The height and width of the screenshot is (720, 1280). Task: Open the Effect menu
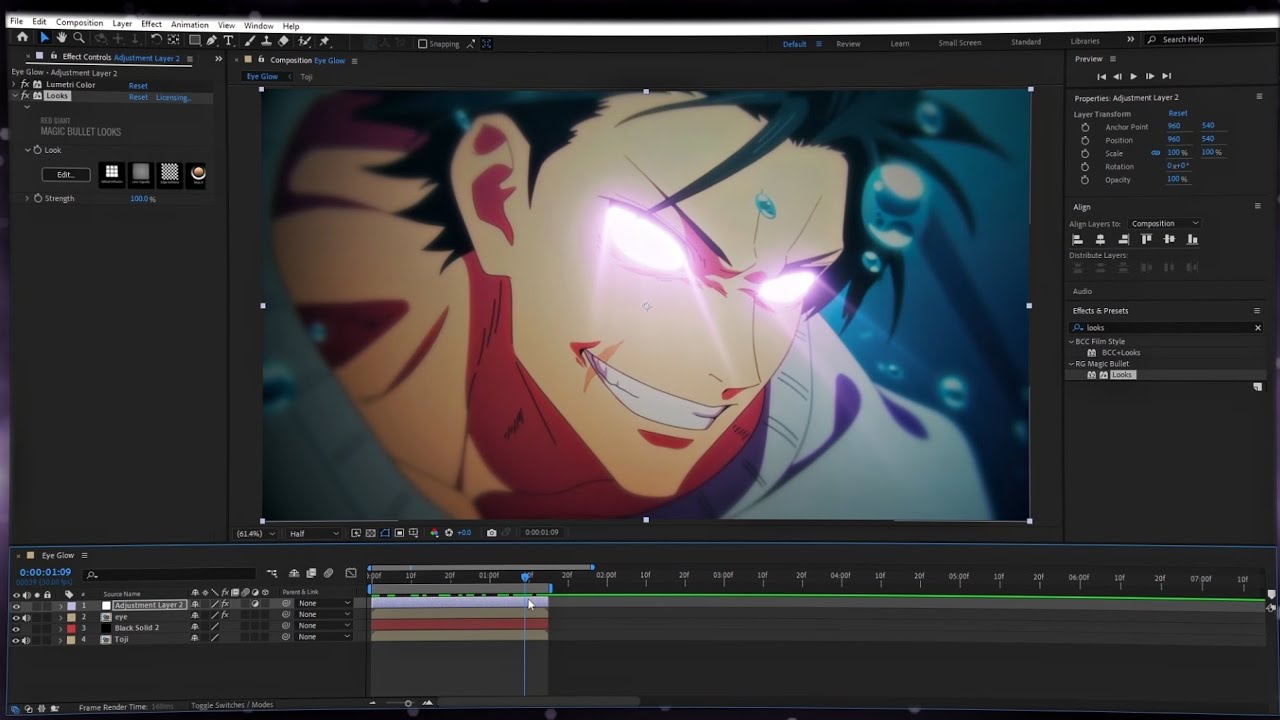point(151,24)
